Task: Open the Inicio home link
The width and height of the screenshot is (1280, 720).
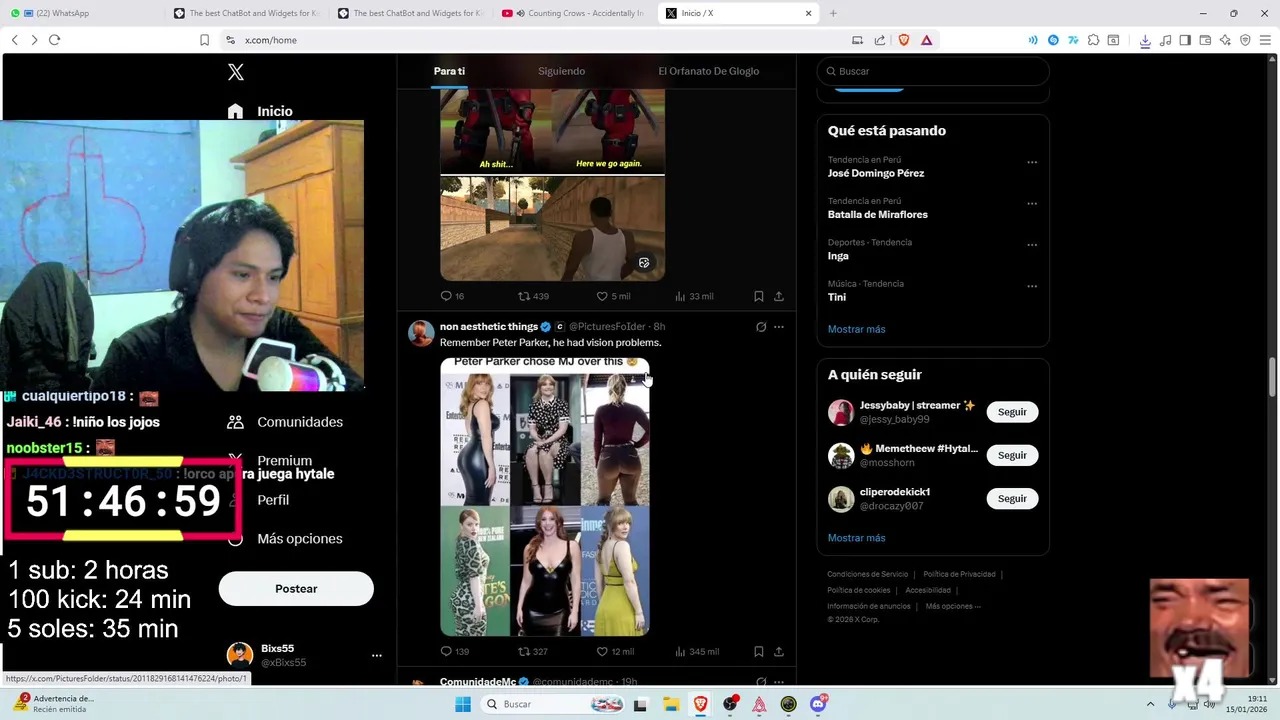Action: coord(260,111)
